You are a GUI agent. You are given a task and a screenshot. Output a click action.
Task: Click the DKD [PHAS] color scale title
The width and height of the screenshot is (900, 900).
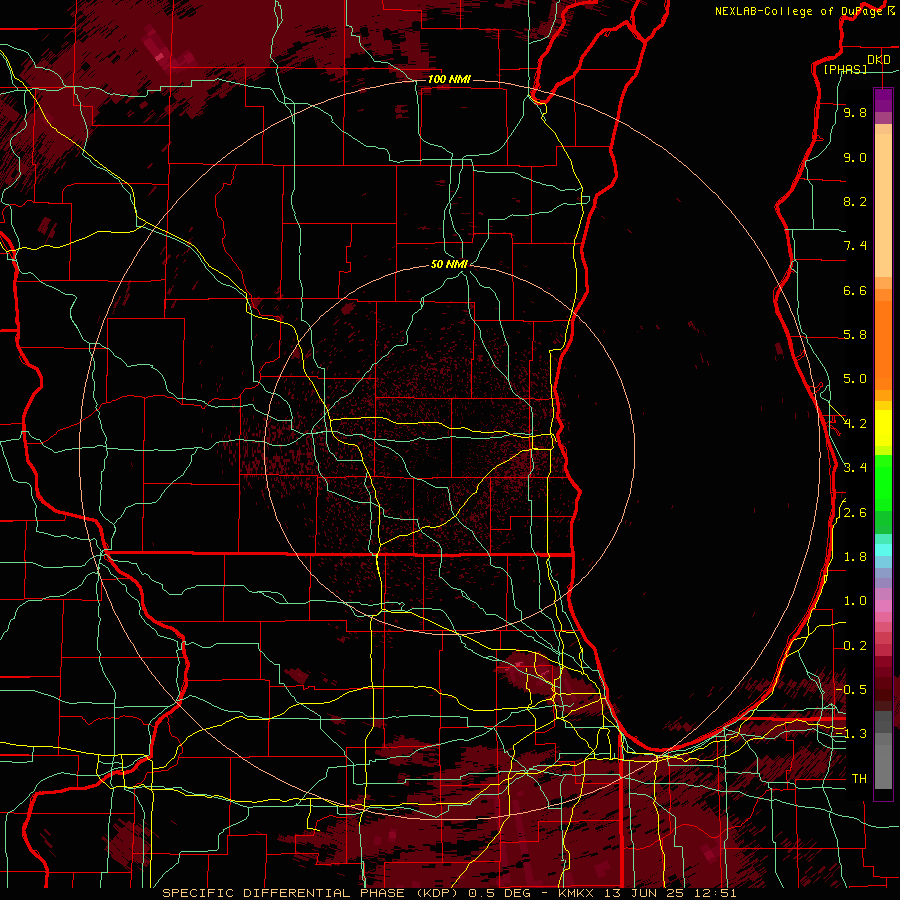coord(855,64)
